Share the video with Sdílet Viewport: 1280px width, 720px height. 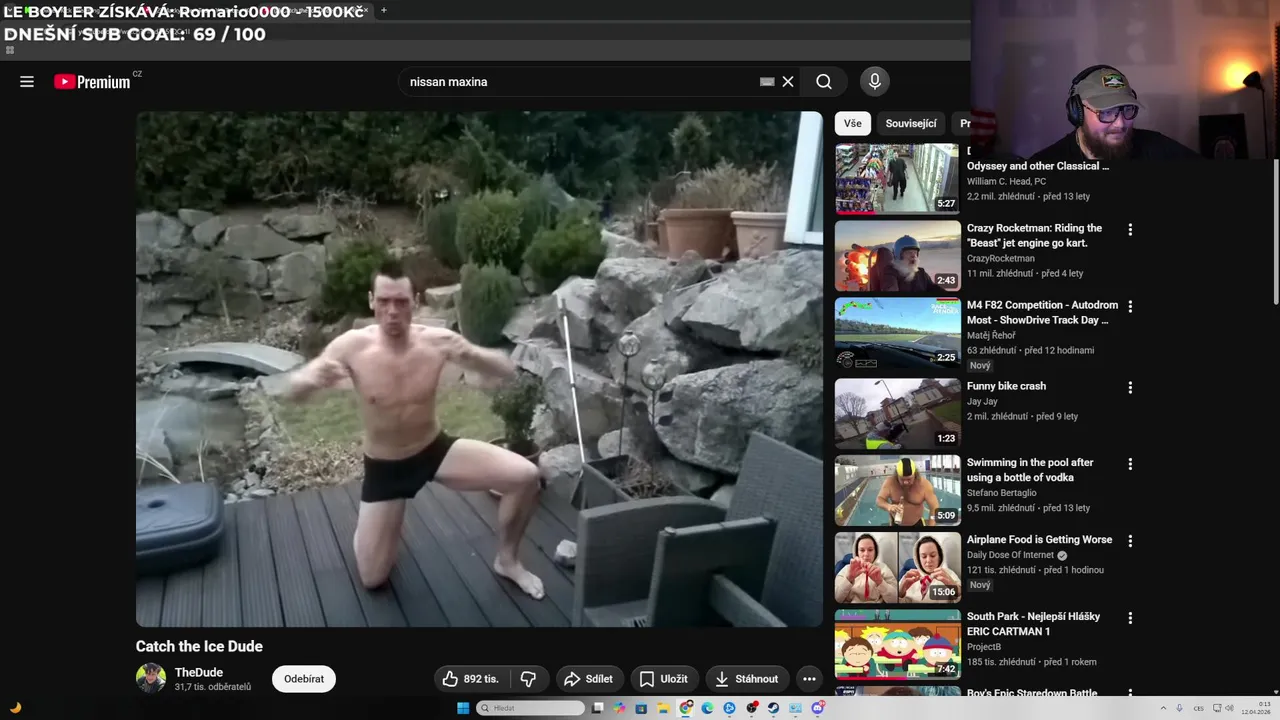pyautogui.click(x=589, y=679)
